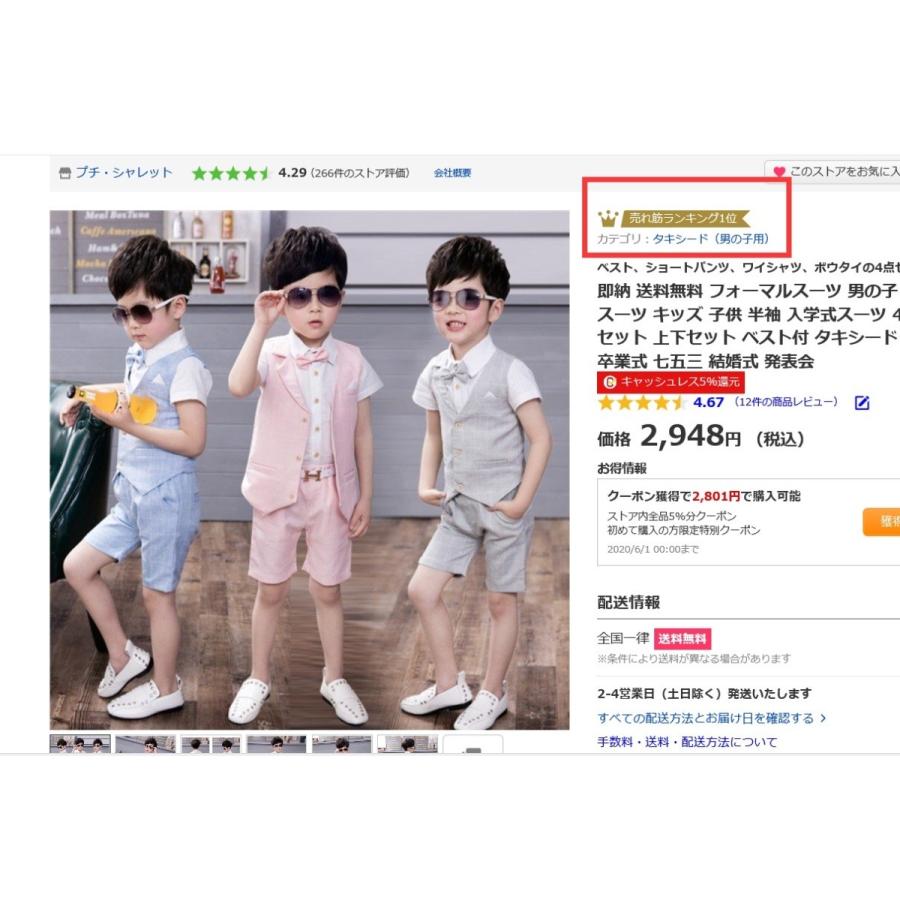Open the プチ・シャレット store link
The height and width of the screenshot is (900, 900).
[x=123, y=172]
